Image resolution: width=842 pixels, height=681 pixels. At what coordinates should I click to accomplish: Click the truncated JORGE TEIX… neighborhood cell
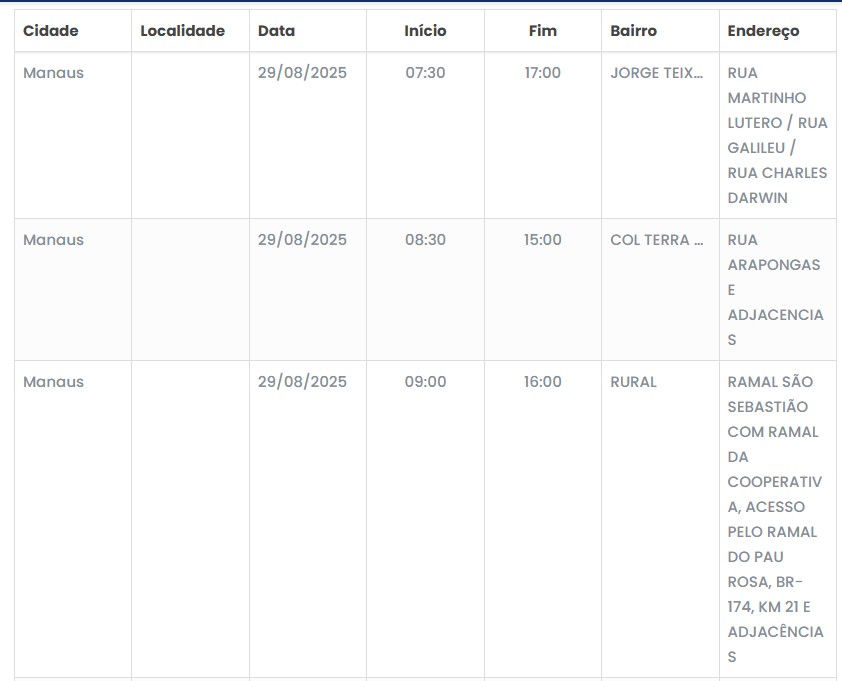[x=657, y=73]
